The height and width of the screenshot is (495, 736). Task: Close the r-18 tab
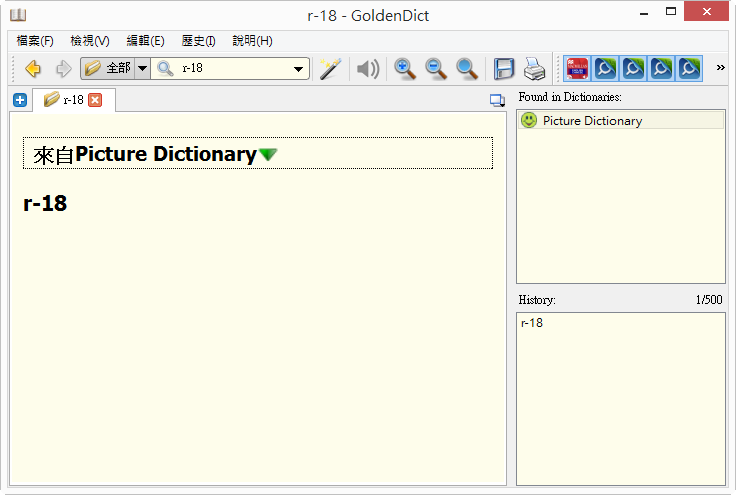(95, 100)
